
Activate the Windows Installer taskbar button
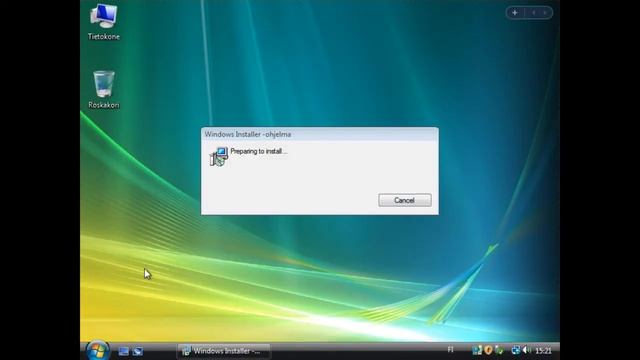tap(224, 351)
